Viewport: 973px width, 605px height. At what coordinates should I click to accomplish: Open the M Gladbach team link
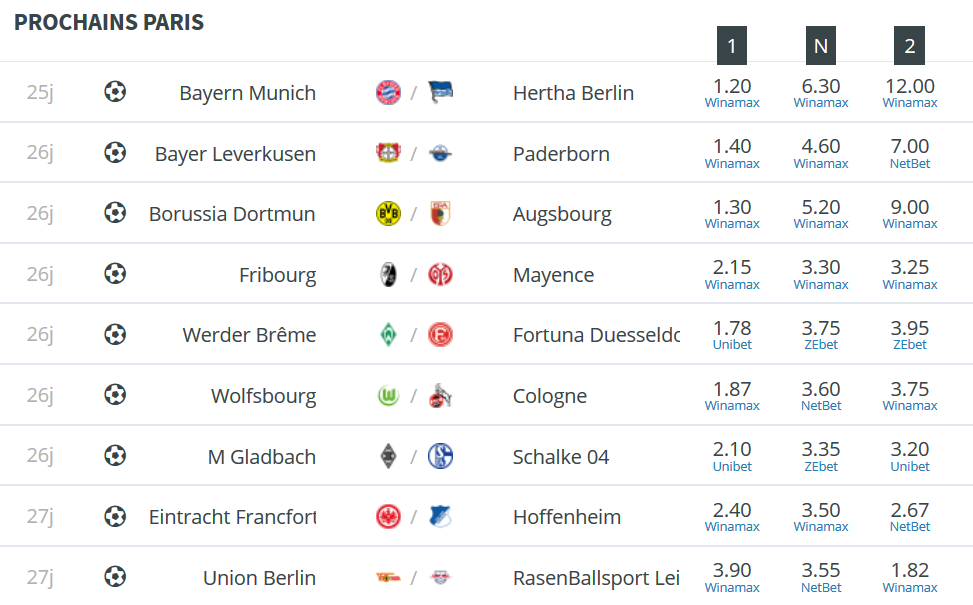[x=262, y=457]
